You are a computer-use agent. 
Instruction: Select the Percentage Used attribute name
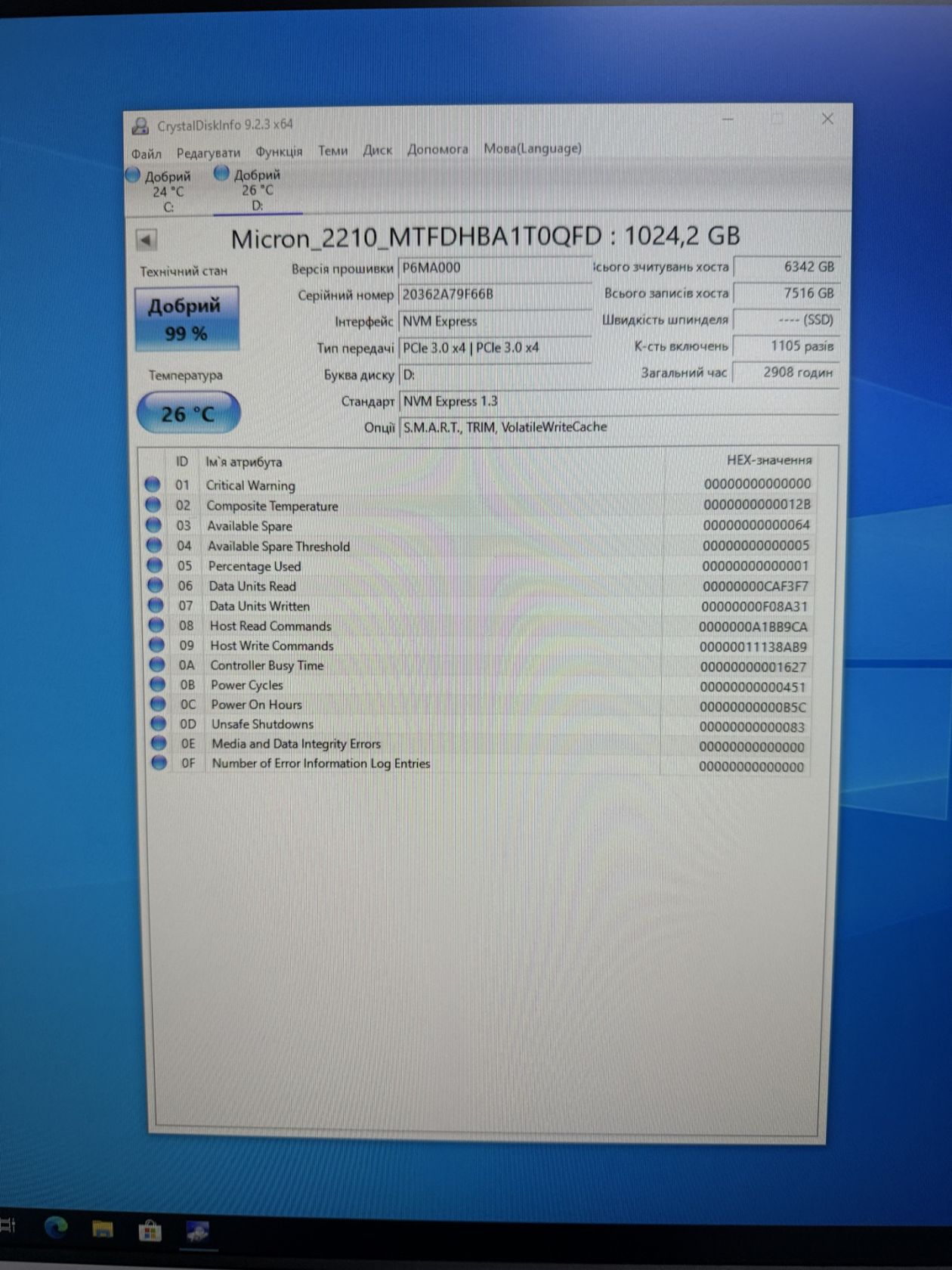pyautogui.click(x=255, y=566)
